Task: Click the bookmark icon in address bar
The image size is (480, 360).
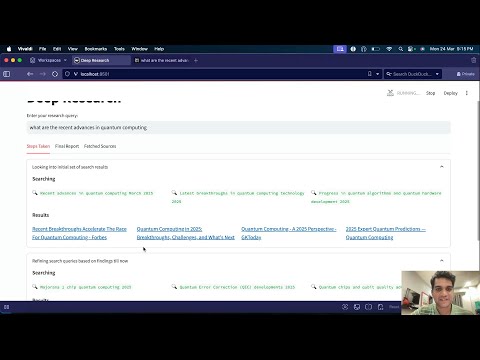Action: click(369, 74)
